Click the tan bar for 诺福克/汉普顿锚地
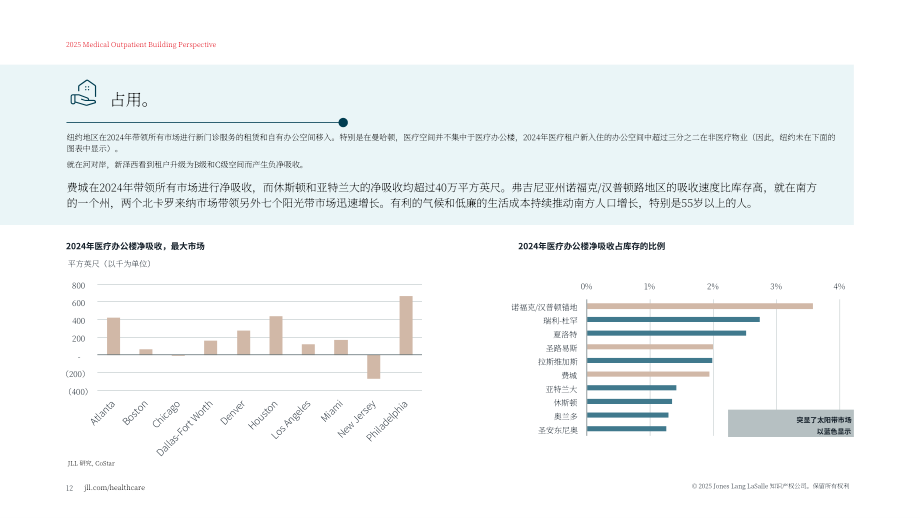920x518 pixels. coord(700,306)
